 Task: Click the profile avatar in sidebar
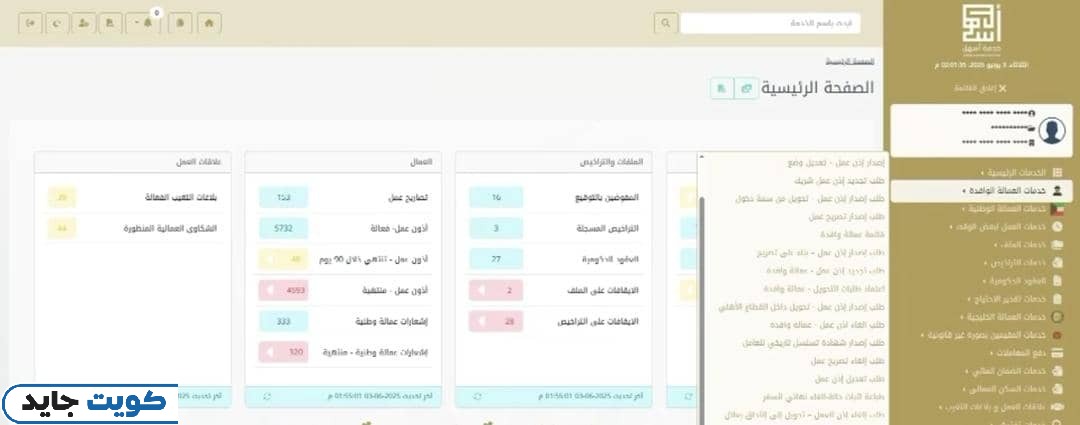click(x=1052, y=131)
